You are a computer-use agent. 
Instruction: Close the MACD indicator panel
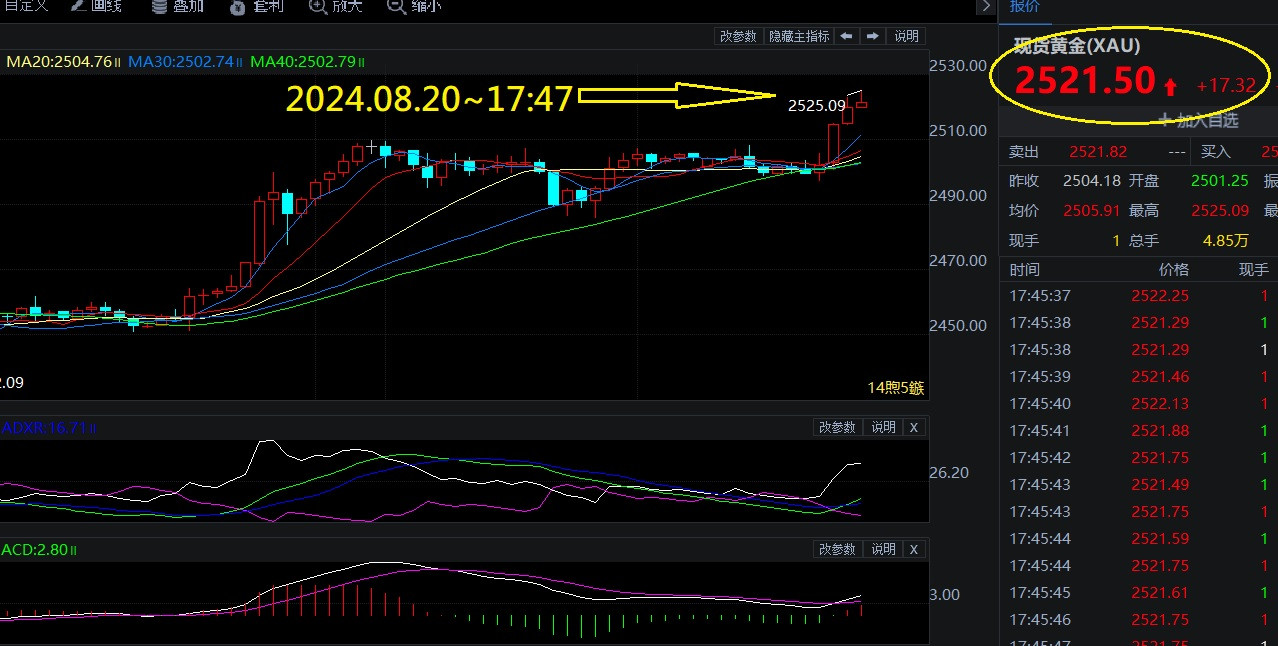(913, 549)
